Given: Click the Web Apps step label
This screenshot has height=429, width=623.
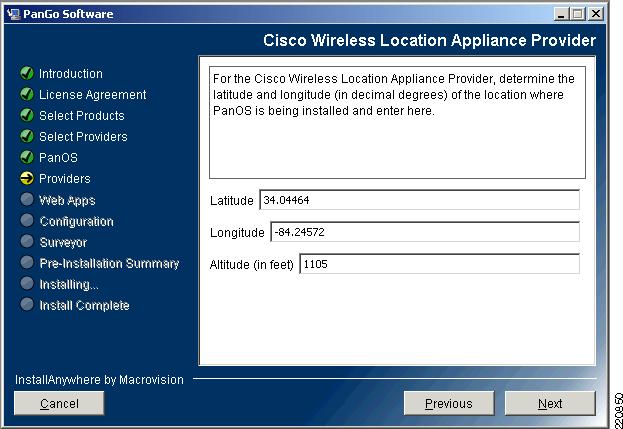Looking at the screenshot, I should pyautogui.click(x=67, y=200).
